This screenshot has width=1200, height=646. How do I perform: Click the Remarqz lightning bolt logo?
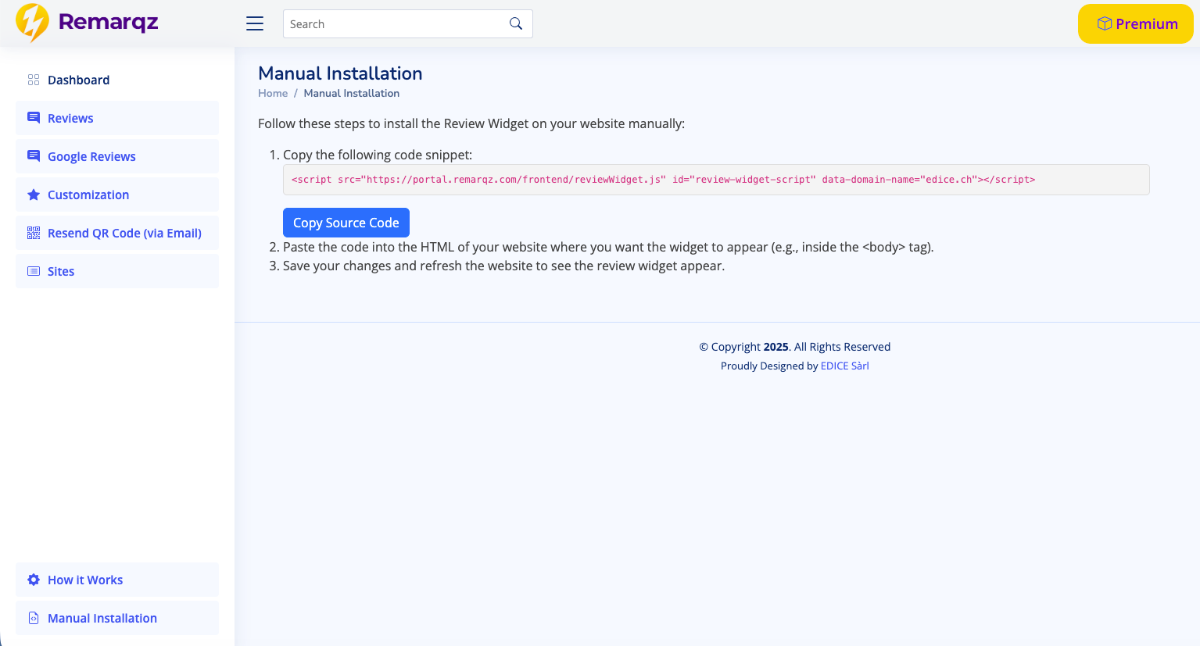(32, 22)
